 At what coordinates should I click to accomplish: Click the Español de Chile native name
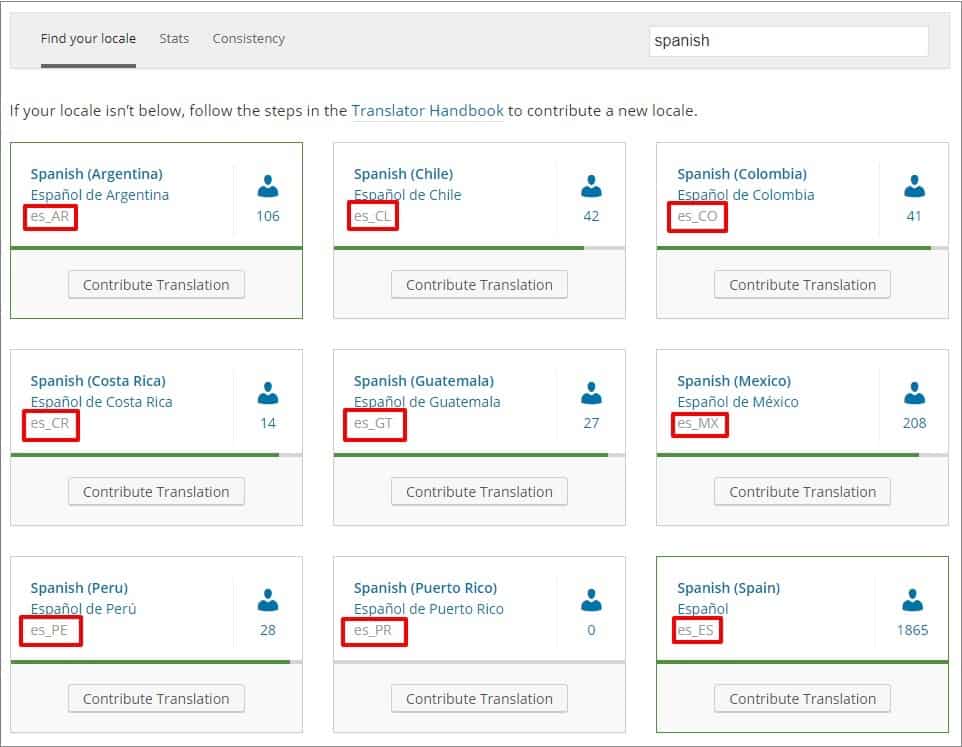click(408, 195)
